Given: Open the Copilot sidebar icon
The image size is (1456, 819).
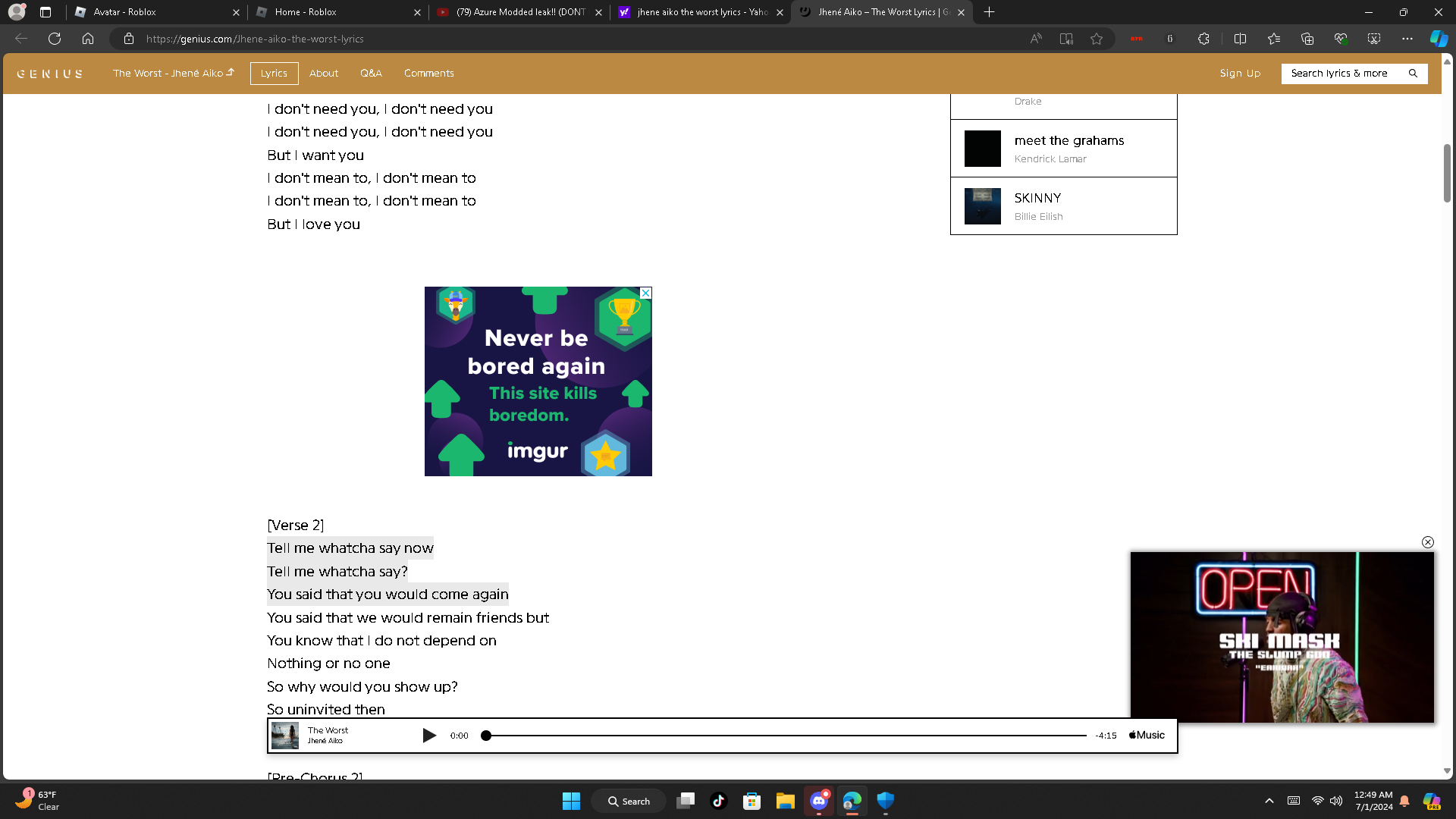Looking at the screenshot, I should point(1439,39).
